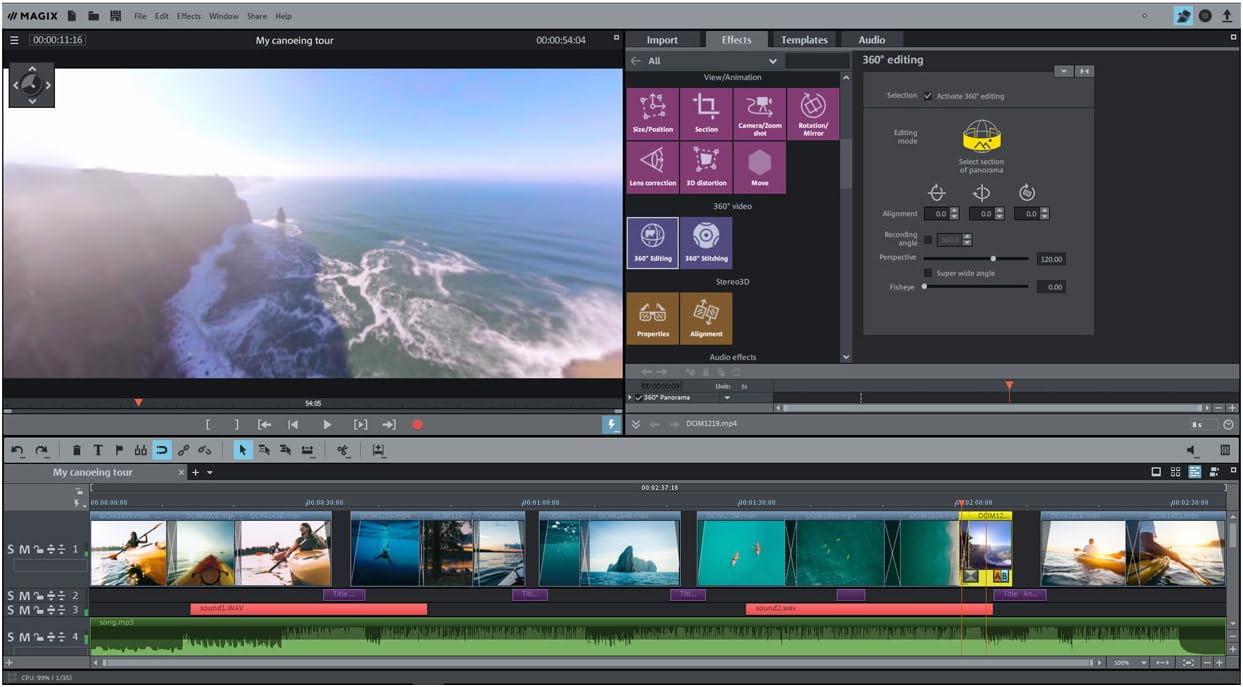Open dropdown next to project tab
The width and height of the screenshot is (1243, 687).
210,472
